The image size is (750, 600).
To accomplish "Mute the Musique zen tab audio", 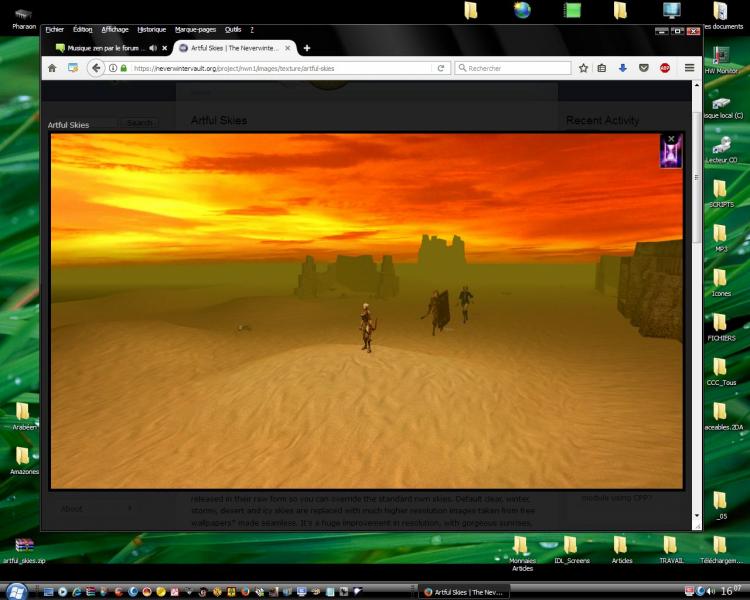I will [153, 48].
